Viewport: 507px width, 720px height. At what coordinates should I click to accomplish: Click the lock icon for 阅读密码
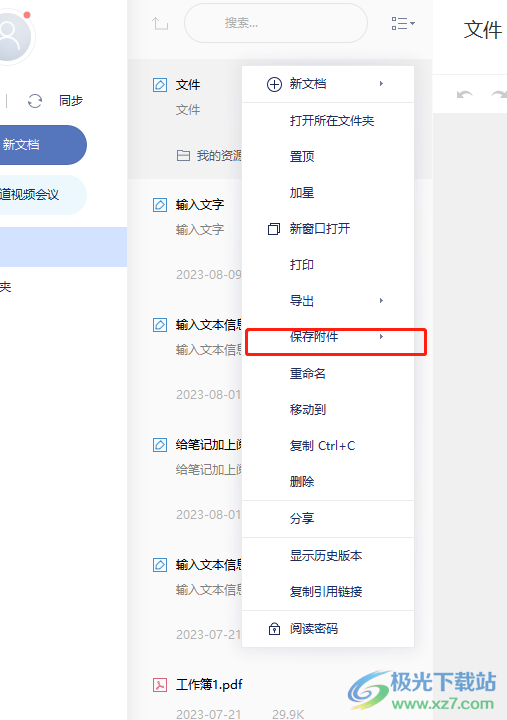click(274, 629)
